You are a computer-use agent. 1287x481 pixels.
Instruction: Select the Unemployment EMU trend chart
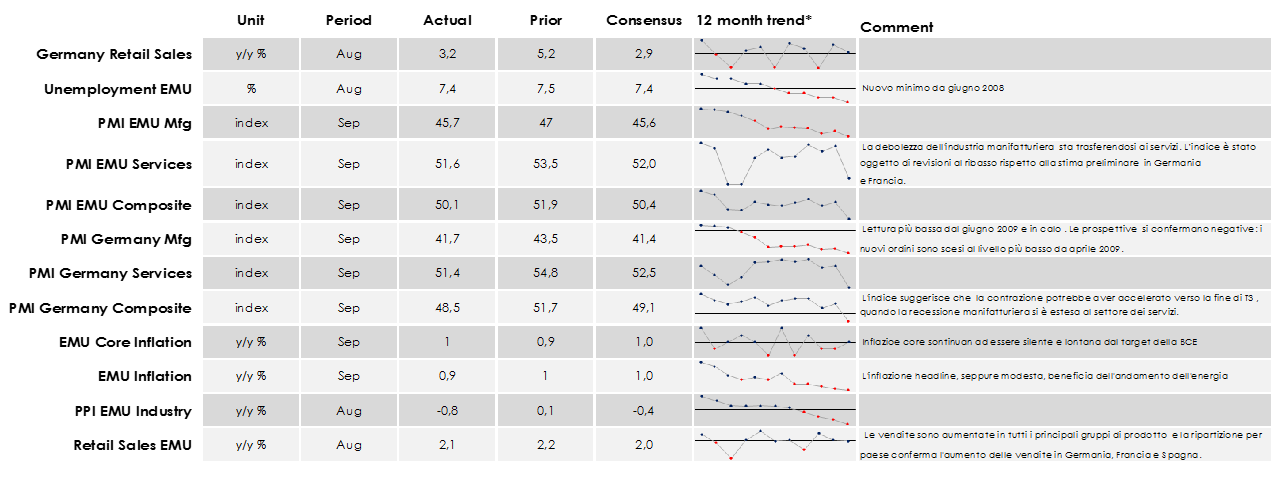tap(775, 88)
